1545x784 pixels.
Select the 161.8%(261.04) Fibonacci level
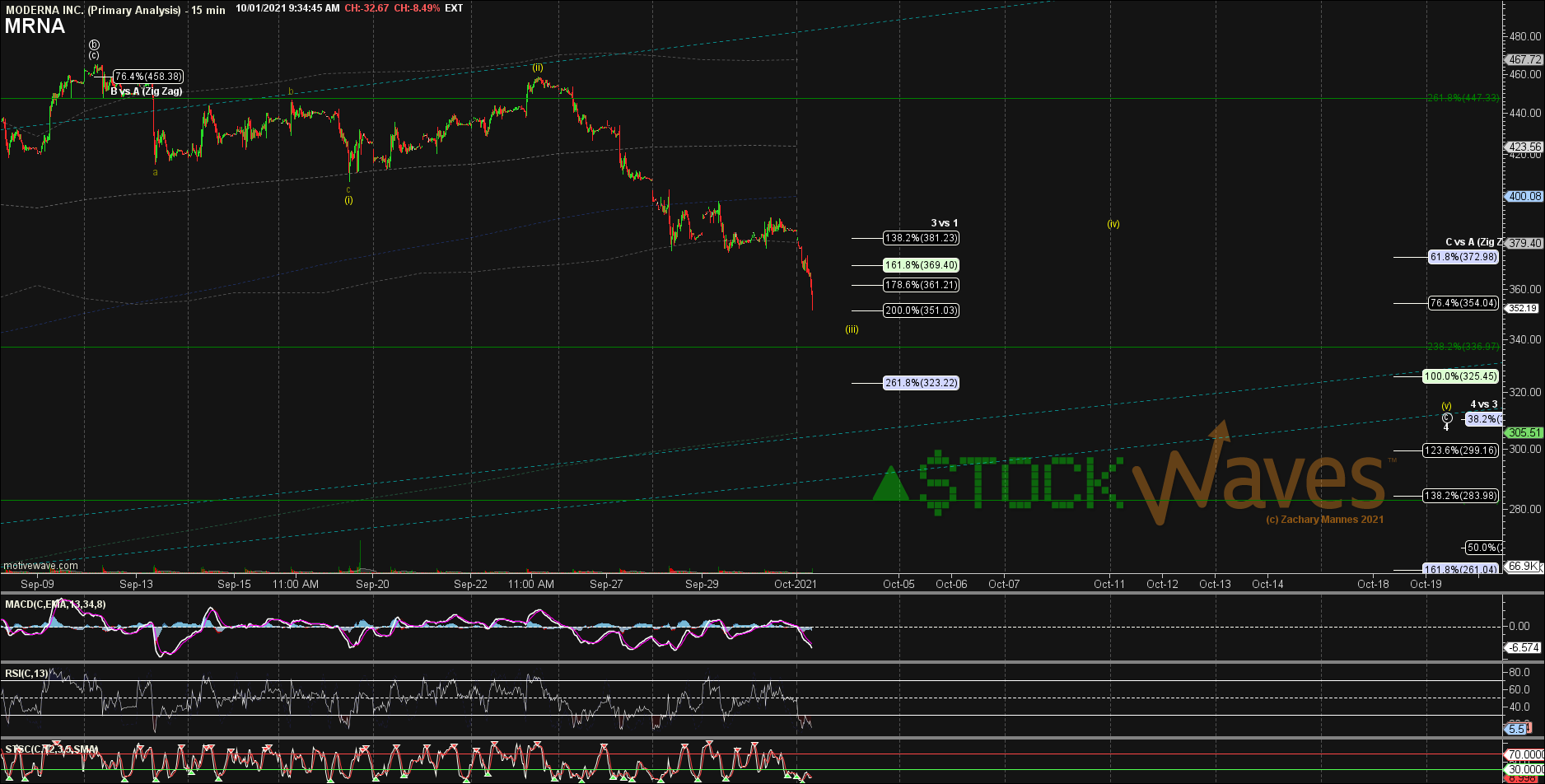[x=1460, y=569]
